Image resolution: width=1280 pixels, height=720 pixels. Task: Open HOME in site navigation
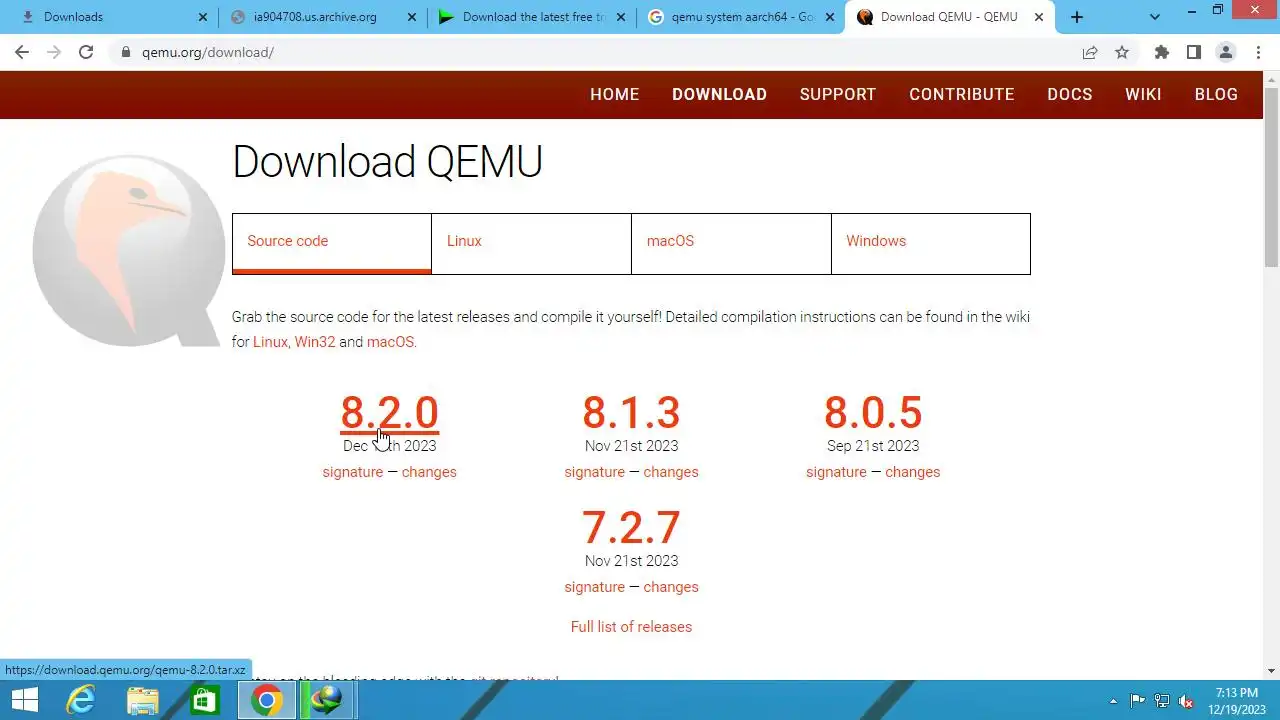point(614,94)
